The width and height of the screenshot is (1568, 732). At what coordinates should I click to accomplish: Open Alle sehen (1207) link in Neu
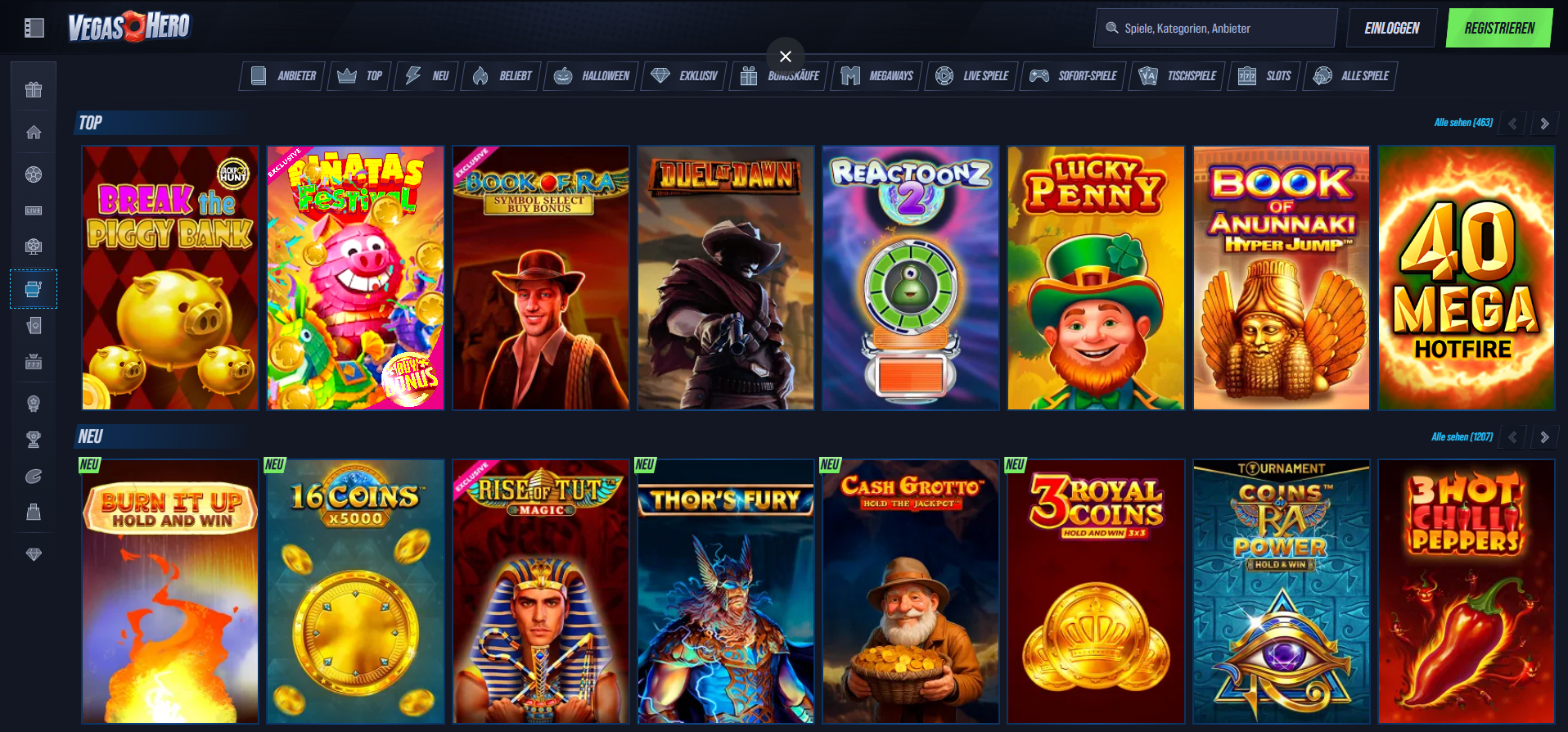tap(1462, 437)
